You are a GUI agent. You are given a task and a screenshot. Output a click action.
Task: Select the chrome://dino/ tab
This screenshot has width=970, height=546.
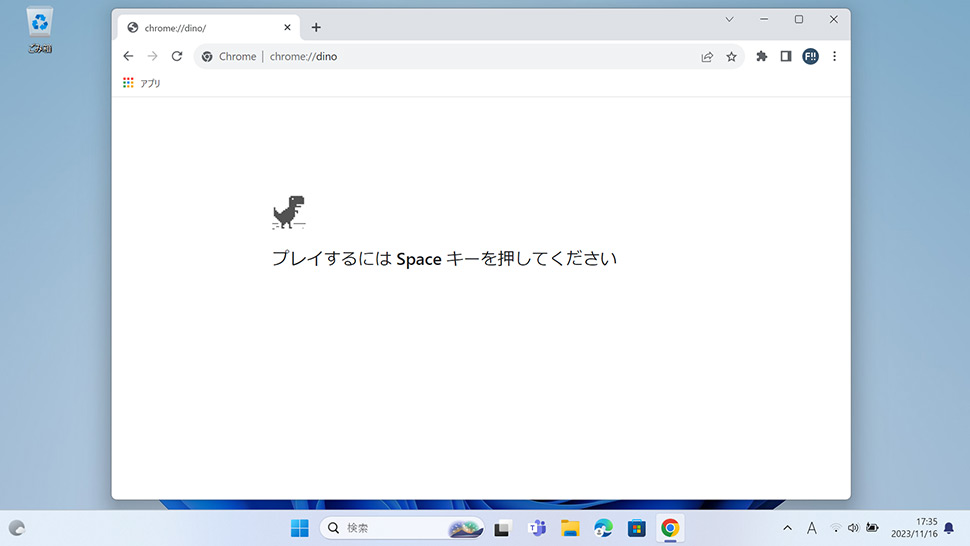tap(208, 28)
